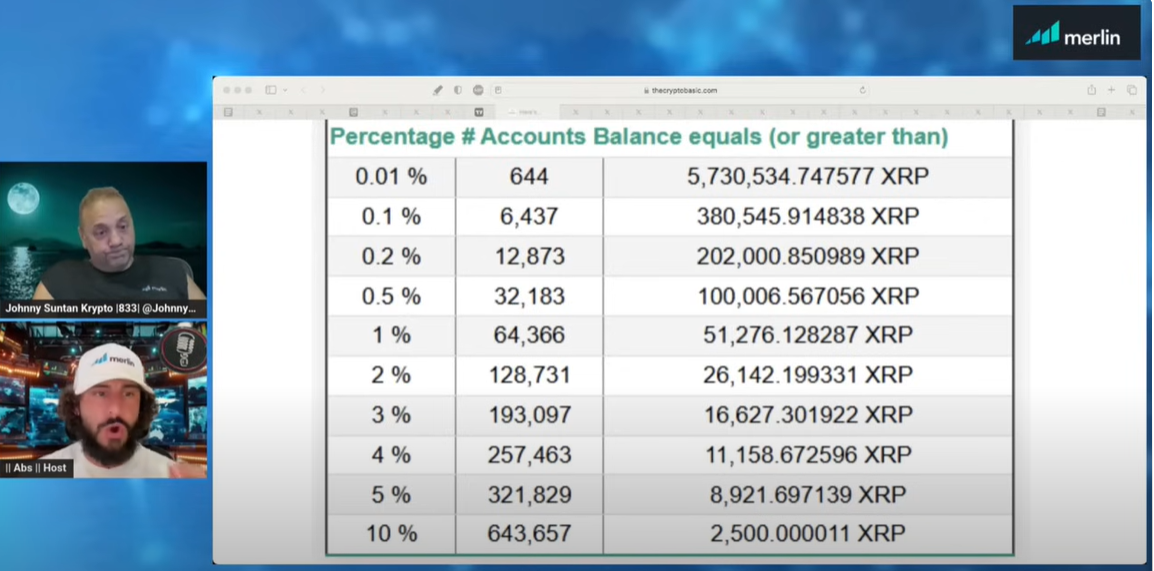Click thecryptobasic.com address bar
Image resolution: width=1154 pixels, height=571 pixels.
[680, 90]
